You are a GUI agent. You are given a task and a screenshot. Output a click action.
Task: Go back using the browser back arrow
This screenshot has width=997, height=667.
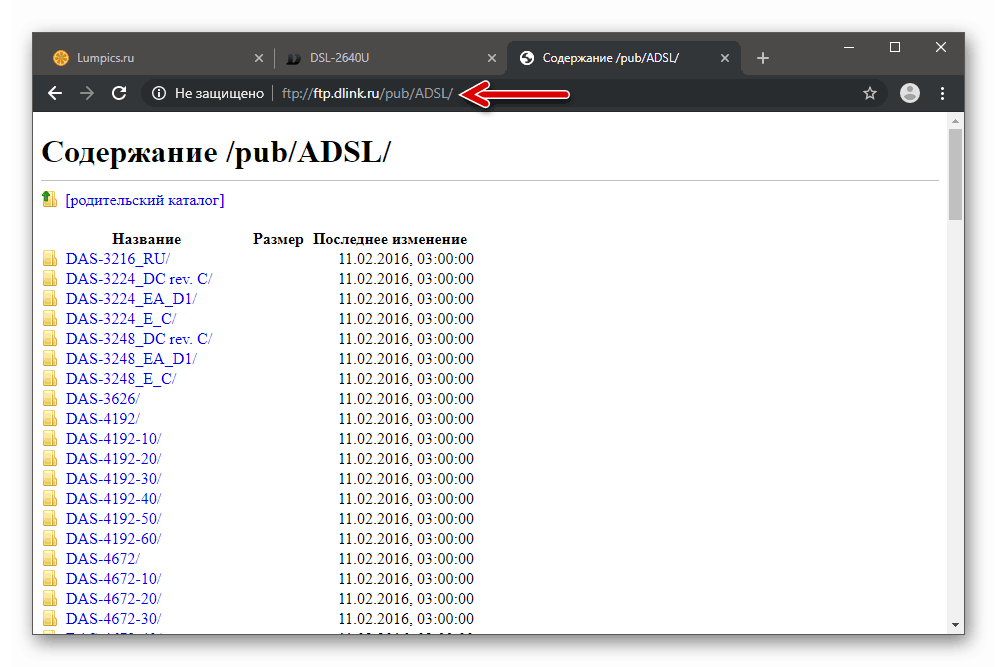[x=55, y=93]
